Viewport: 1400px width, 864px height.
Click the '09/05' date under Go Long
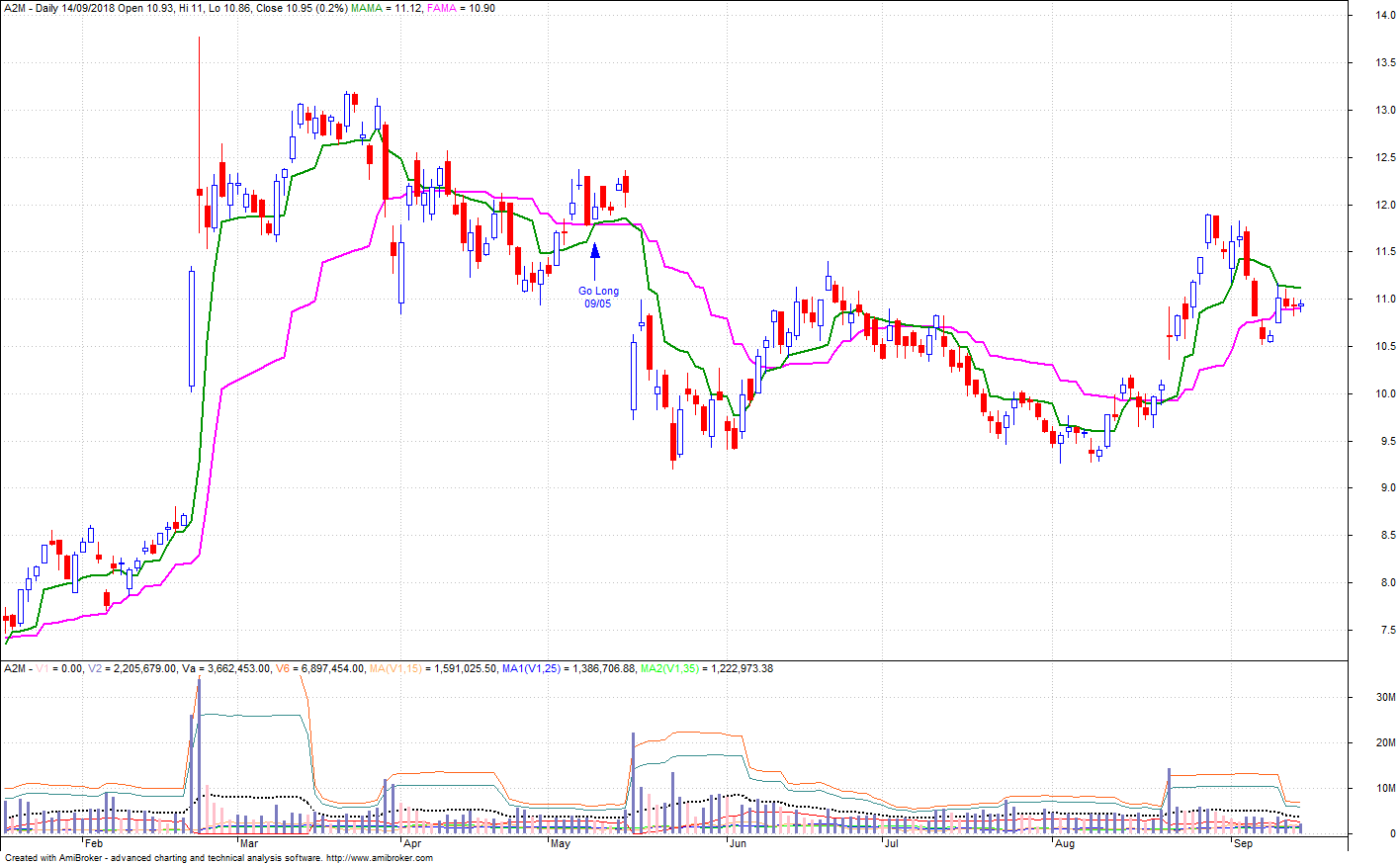coord(597,303)
